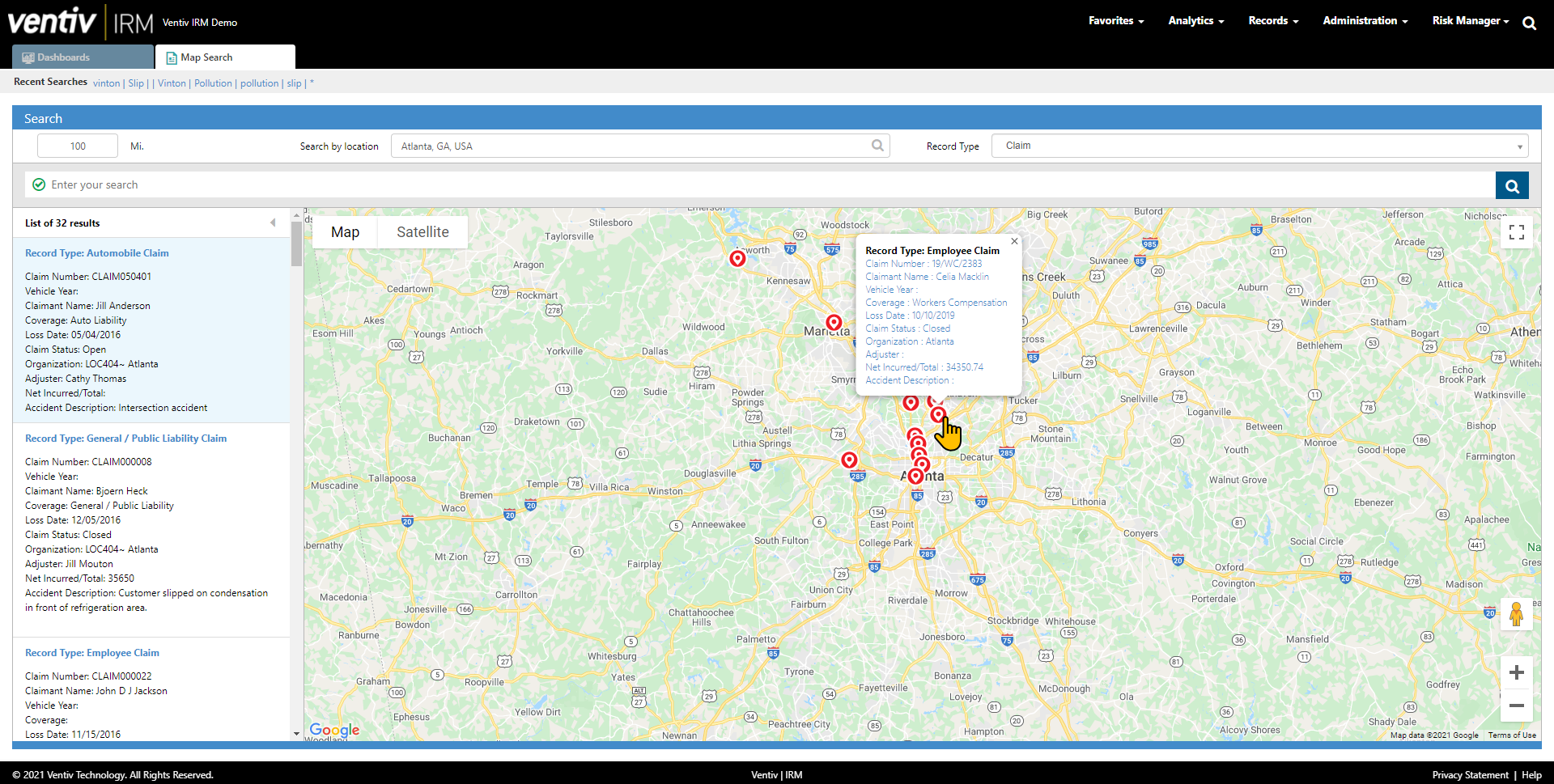Viewport: 1554px width, 784px height.
Task: Click the marker on the Atlanta city label
Action: click(915, 476)
